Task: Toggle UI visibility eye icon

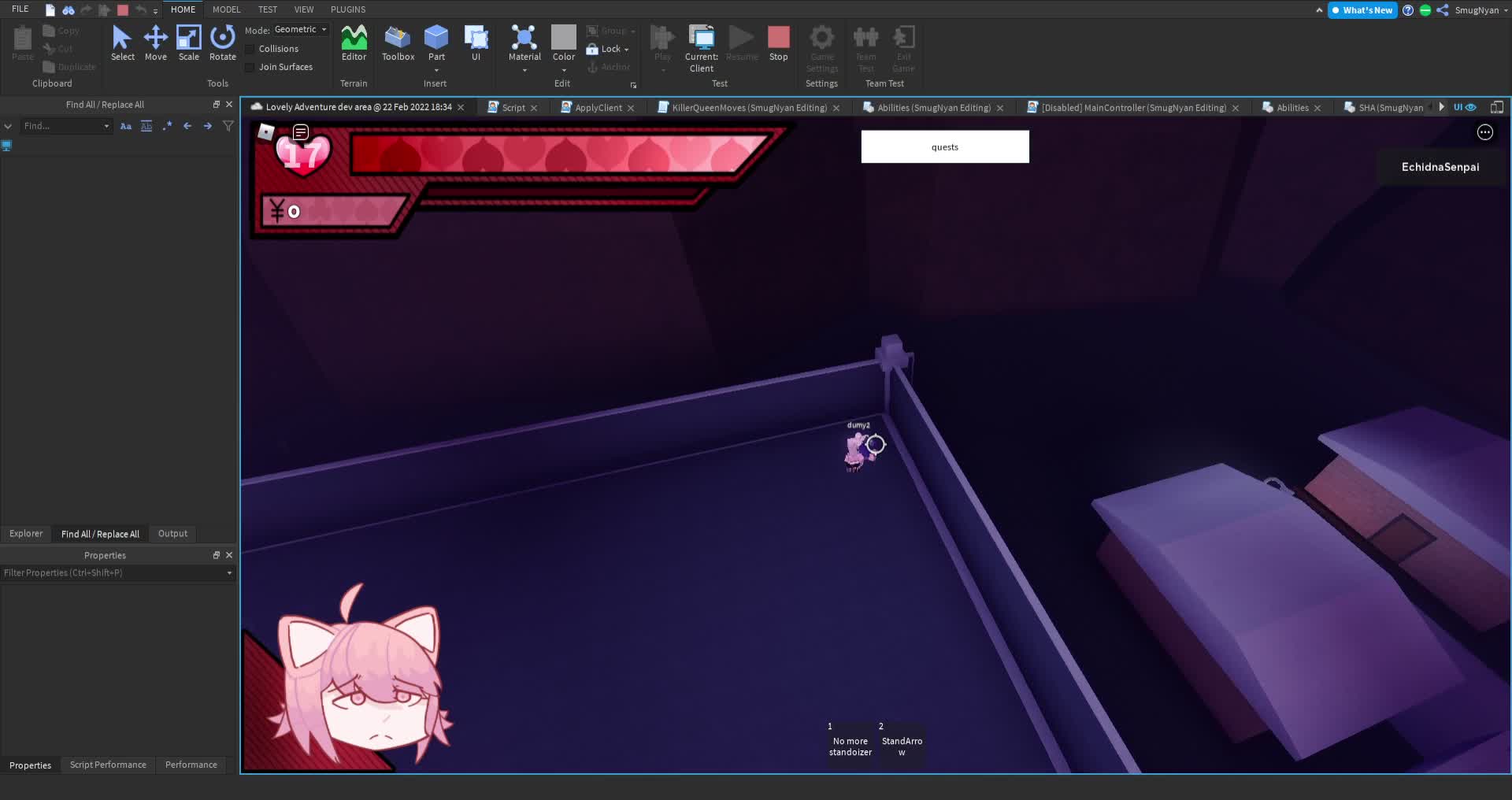Action: point(1470,107)
